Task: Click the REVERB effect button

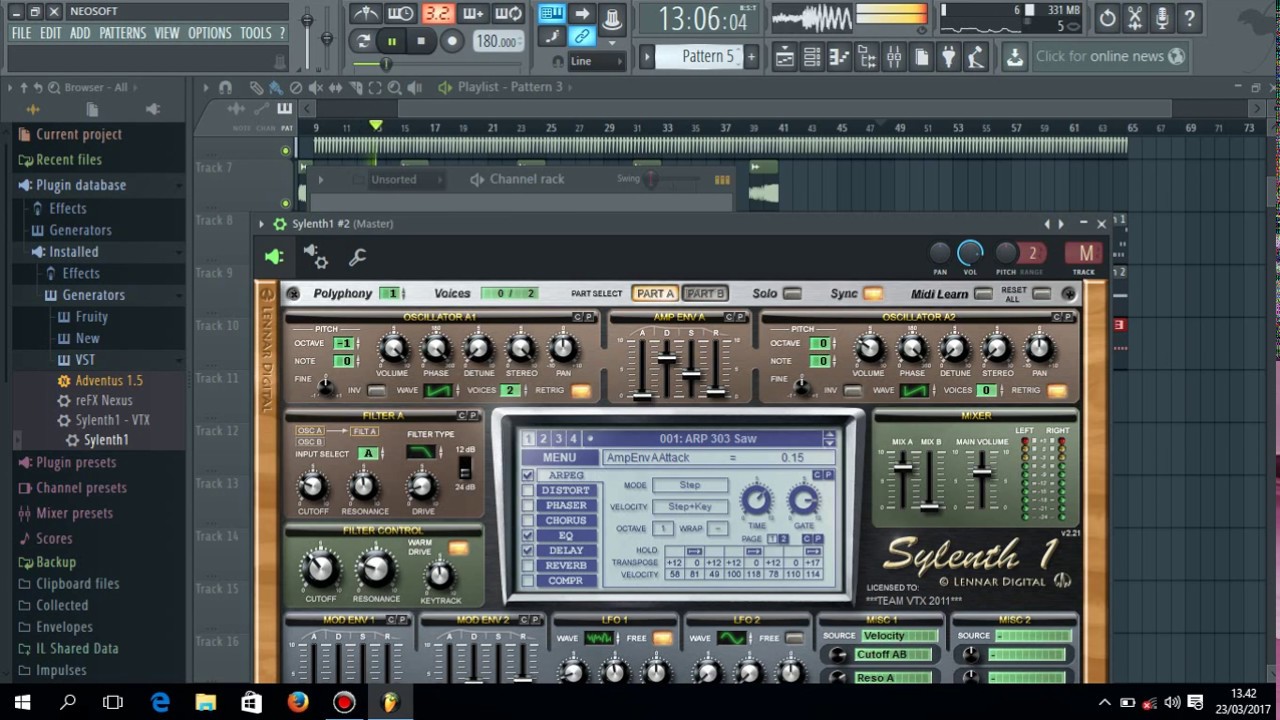Action: (x=566, y=566)
